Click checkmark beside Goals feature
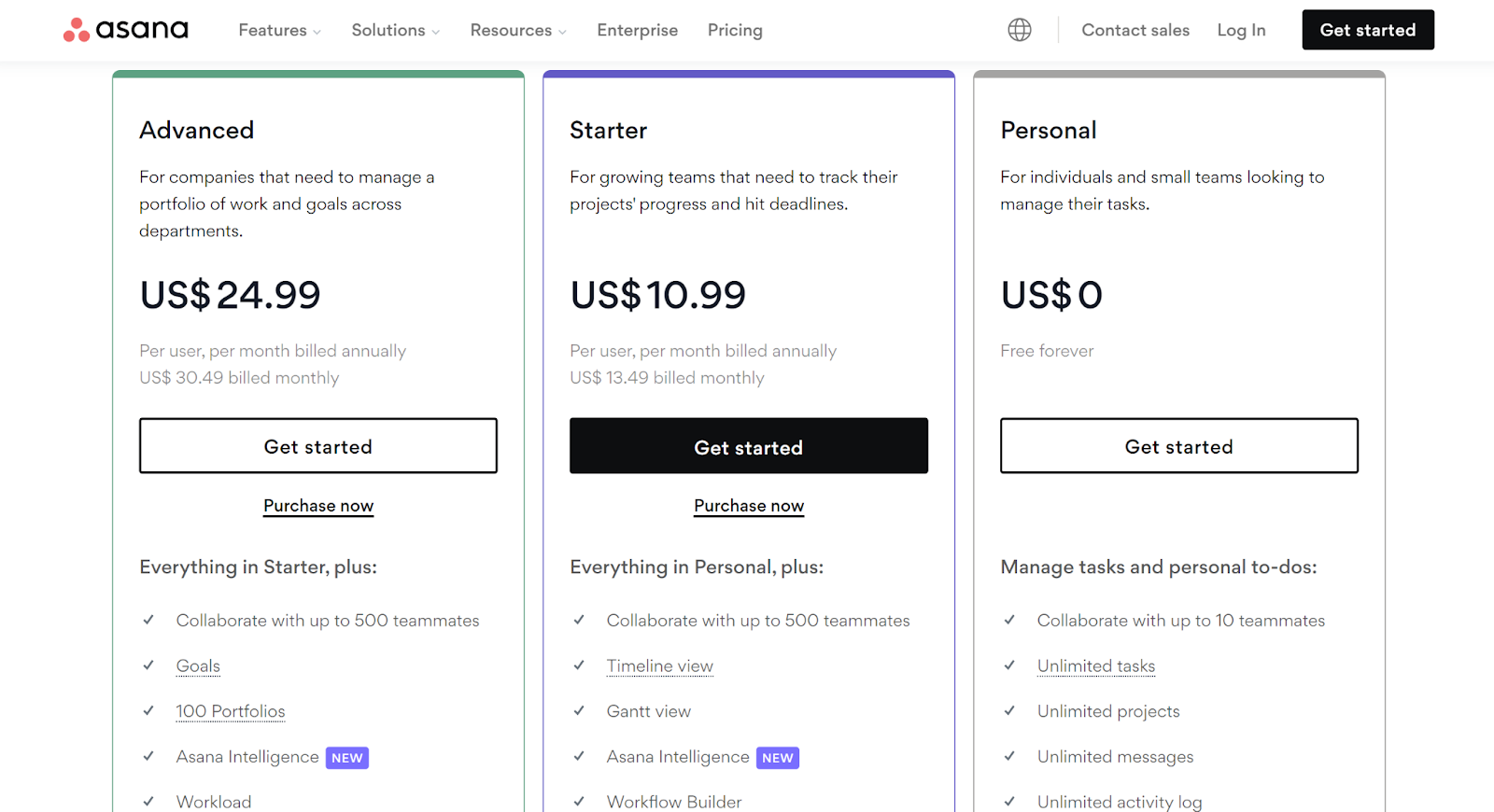 coord(148,665)
